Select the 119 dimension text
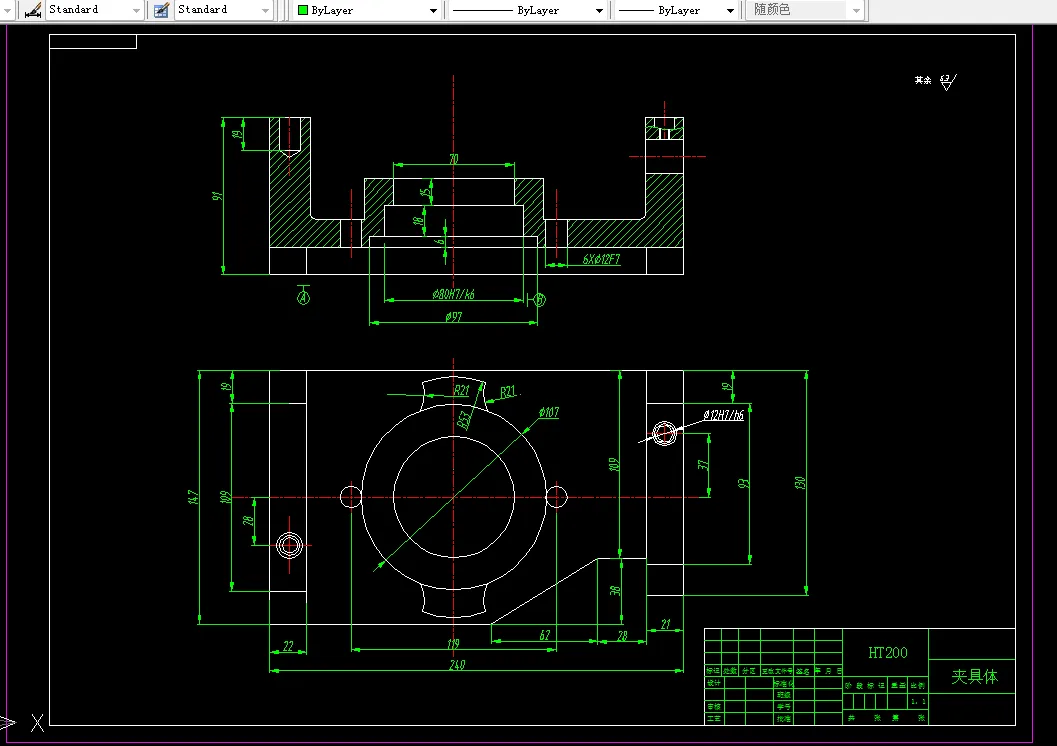The width and height of the screenshot is (1057, 746). coord(453,644)
